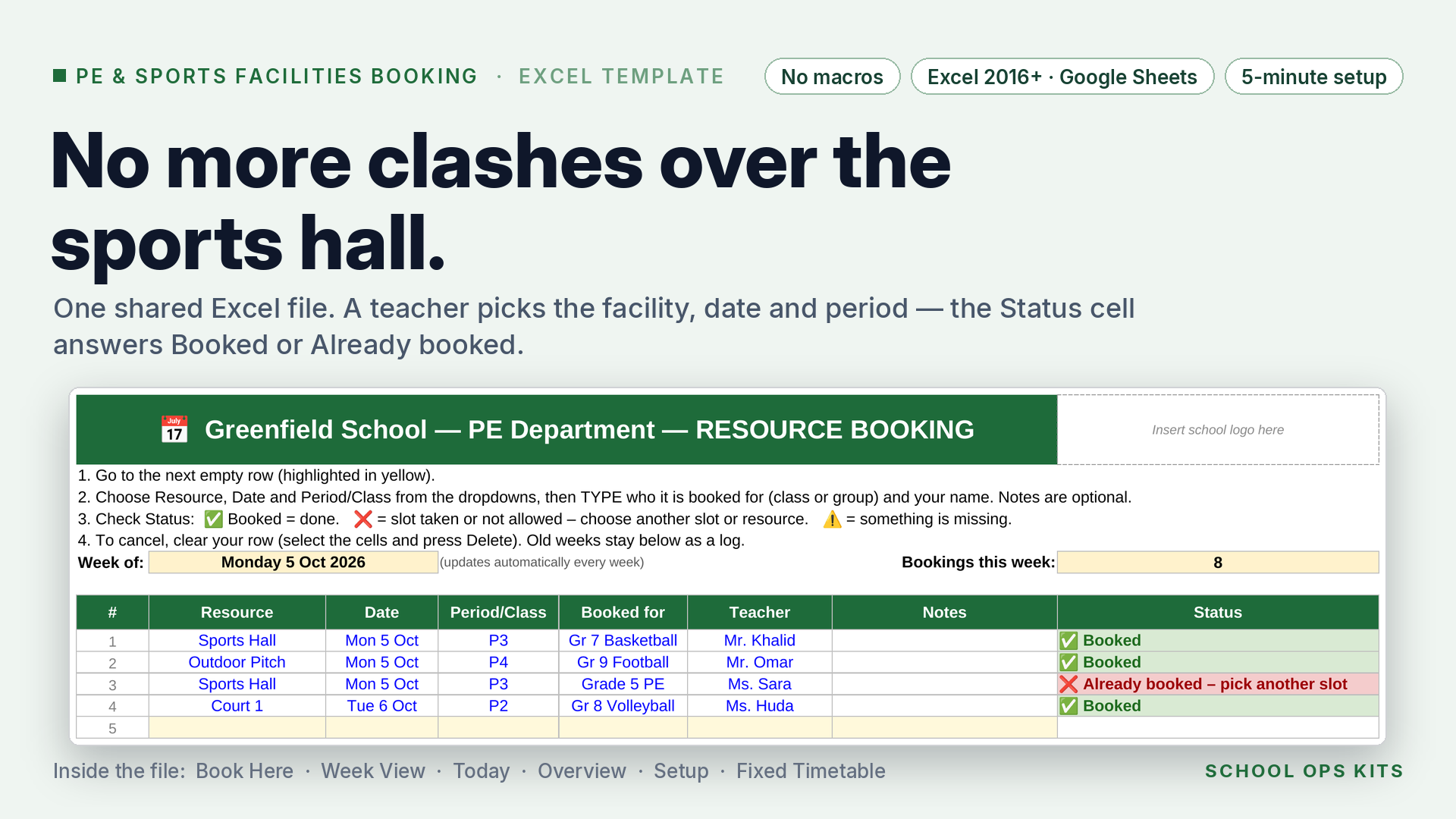Viewport: 1456px width, 819px height.
Task: Click 'Overview' in the sheet list
Action: point(582,770)
